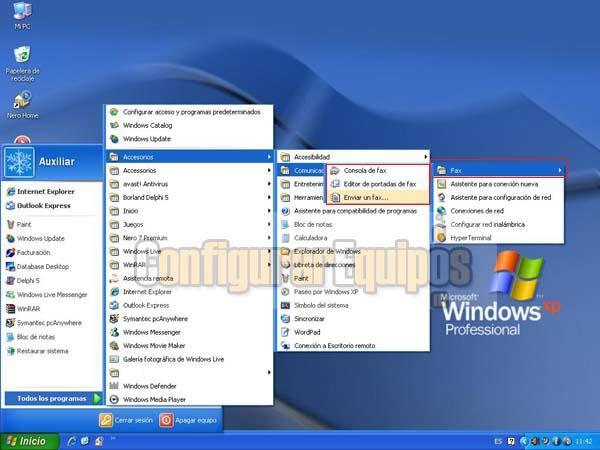Expand Accessorios folder submenu arrow
Screen dimensions: 600x450
pyautogui.click(x=269, y=171)
